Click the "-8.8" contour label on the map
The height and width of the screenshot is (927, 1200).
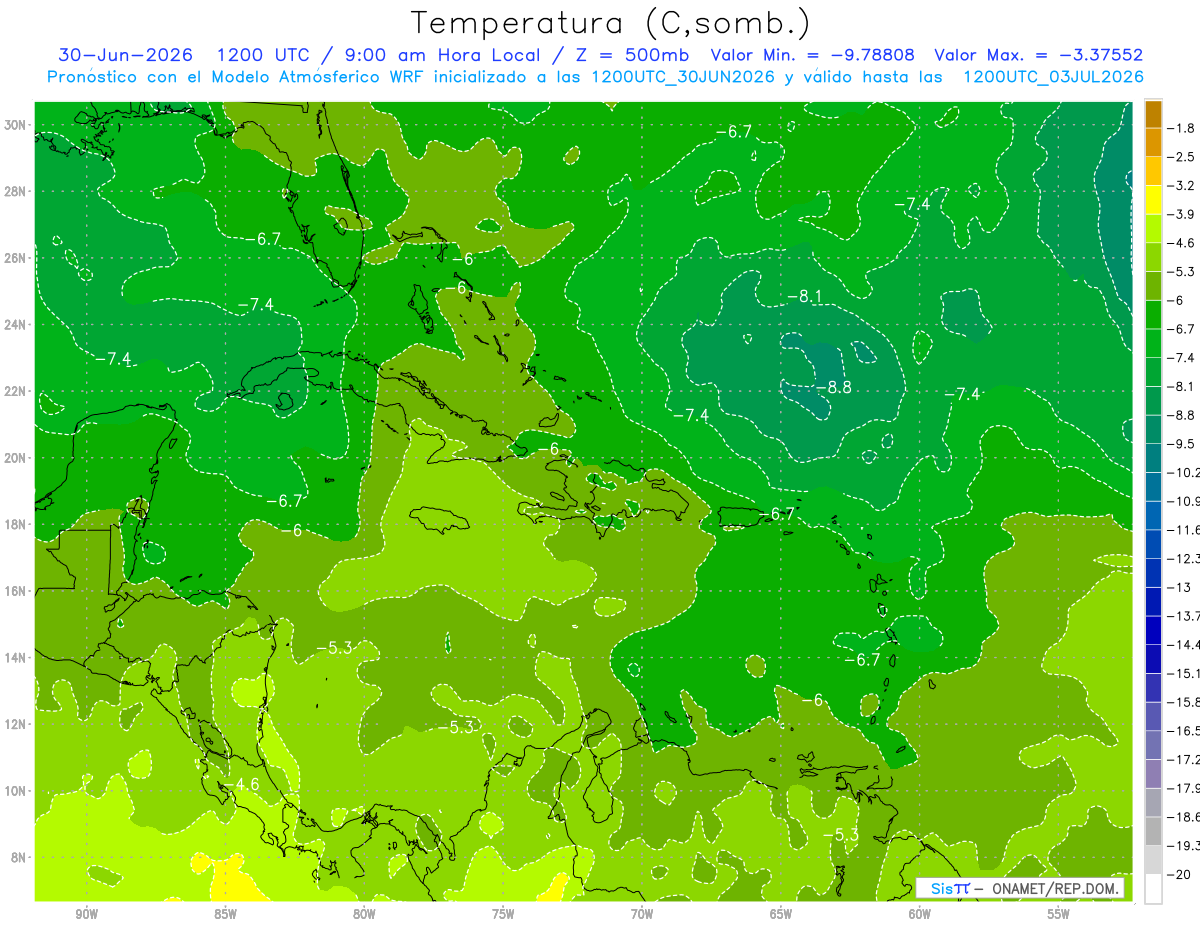pyautogui.click(x=832, y=387)
